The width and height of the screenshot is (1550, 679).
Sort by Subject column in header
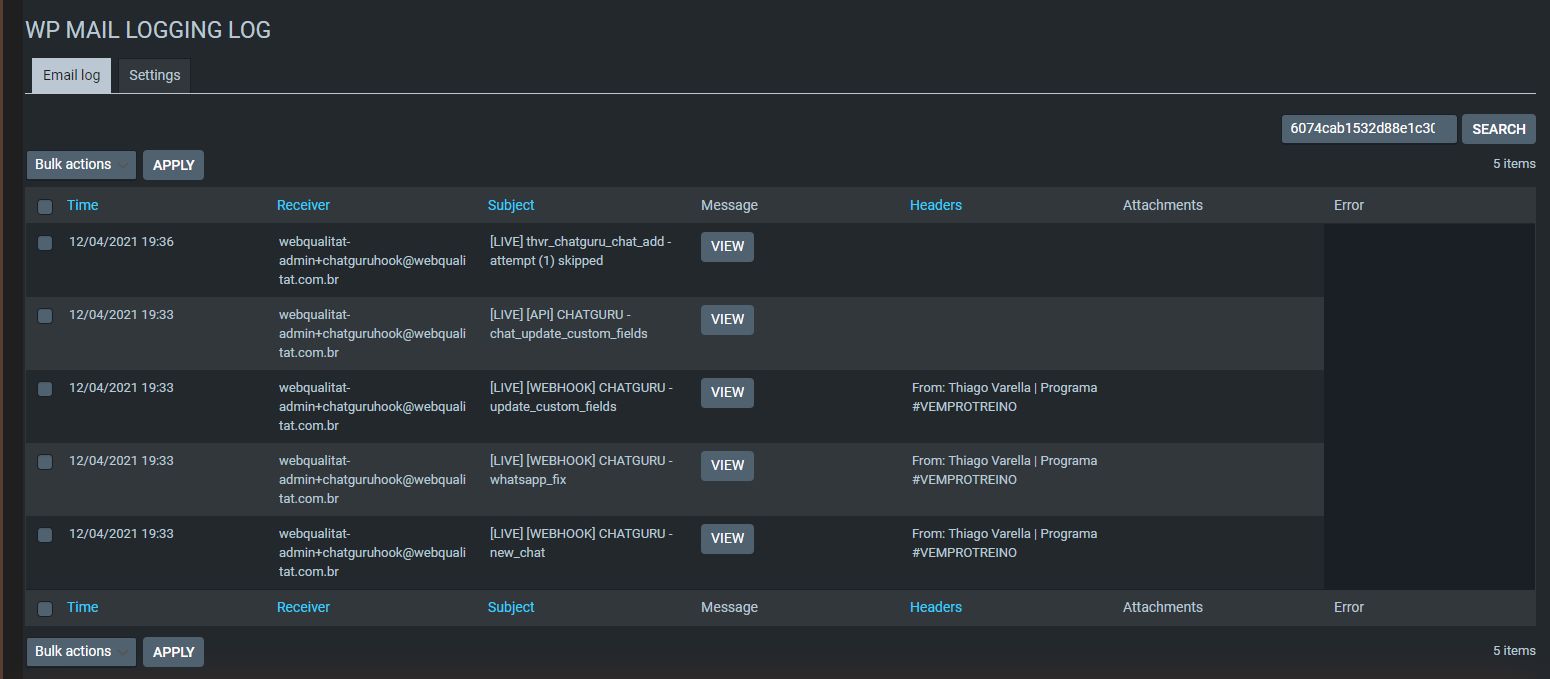pyautogui.click(x=511, y=205)
